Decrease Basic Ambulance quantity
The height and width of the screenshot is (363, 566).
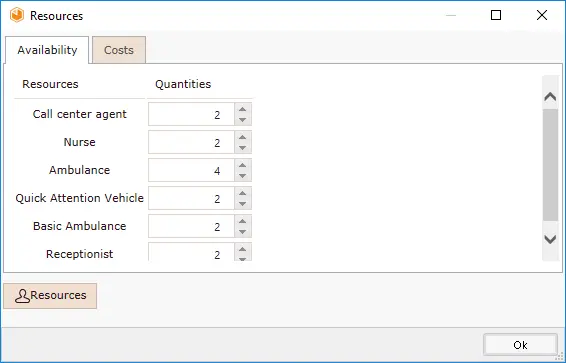tap(243, 232)
